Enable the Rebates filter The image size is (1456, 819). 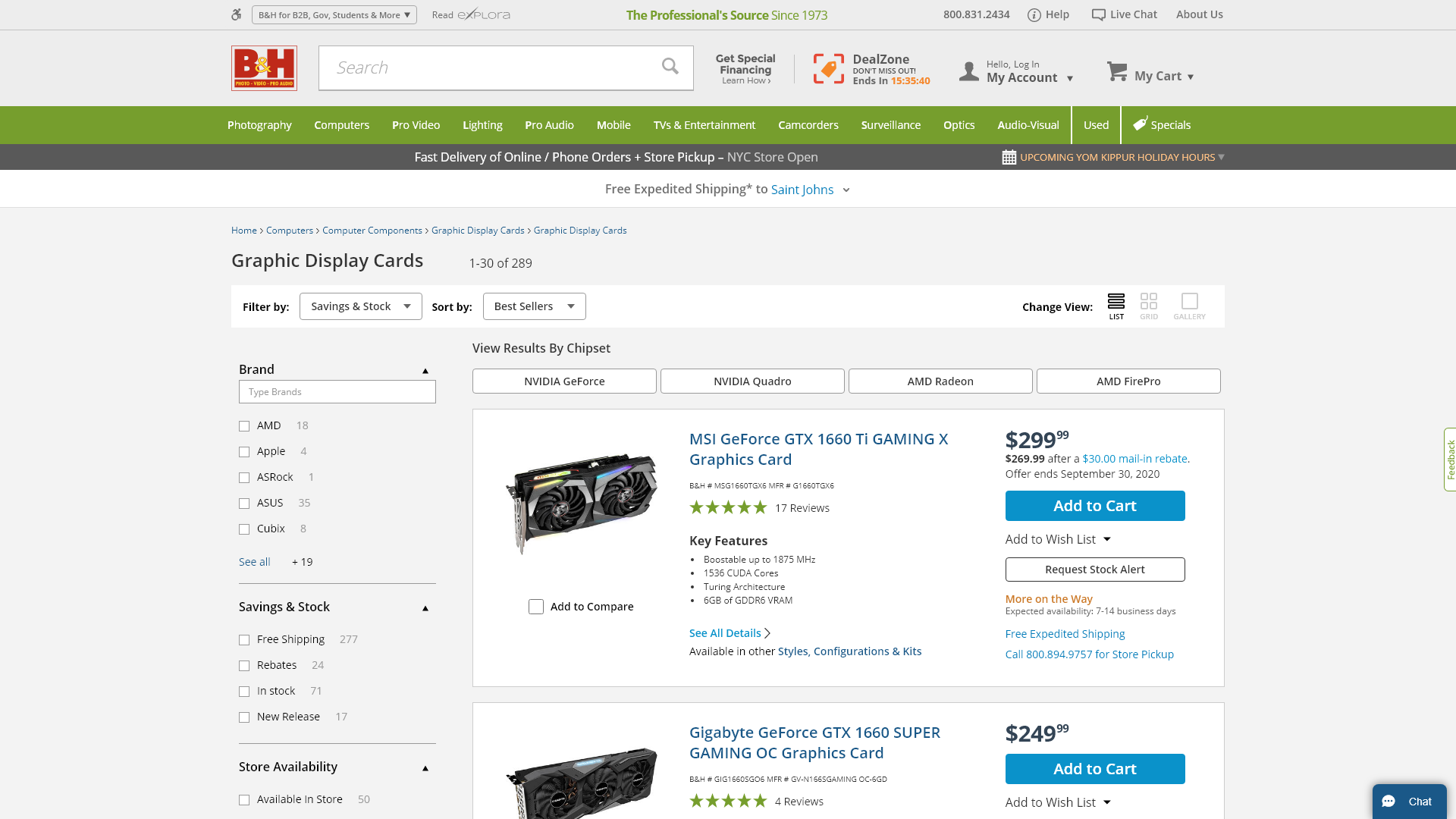[244, 666]
